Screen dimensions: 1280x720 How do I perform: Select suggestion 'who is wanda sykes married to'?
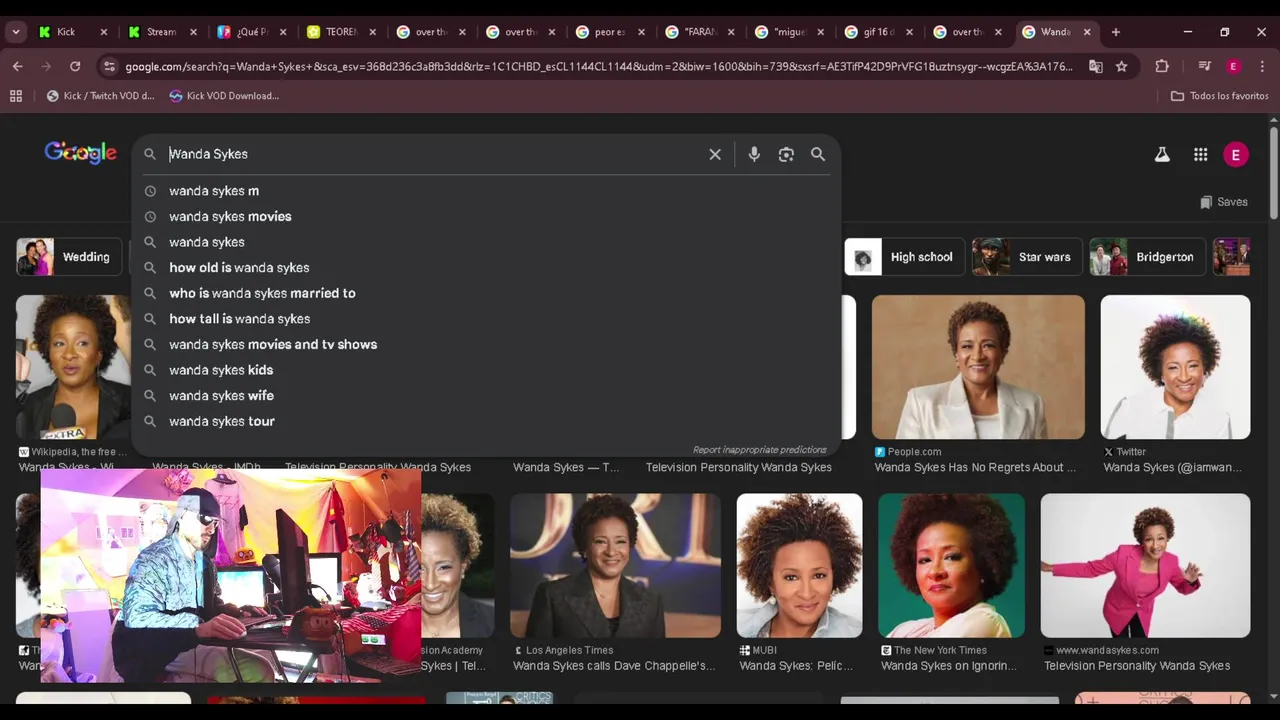tap(485, 293)
